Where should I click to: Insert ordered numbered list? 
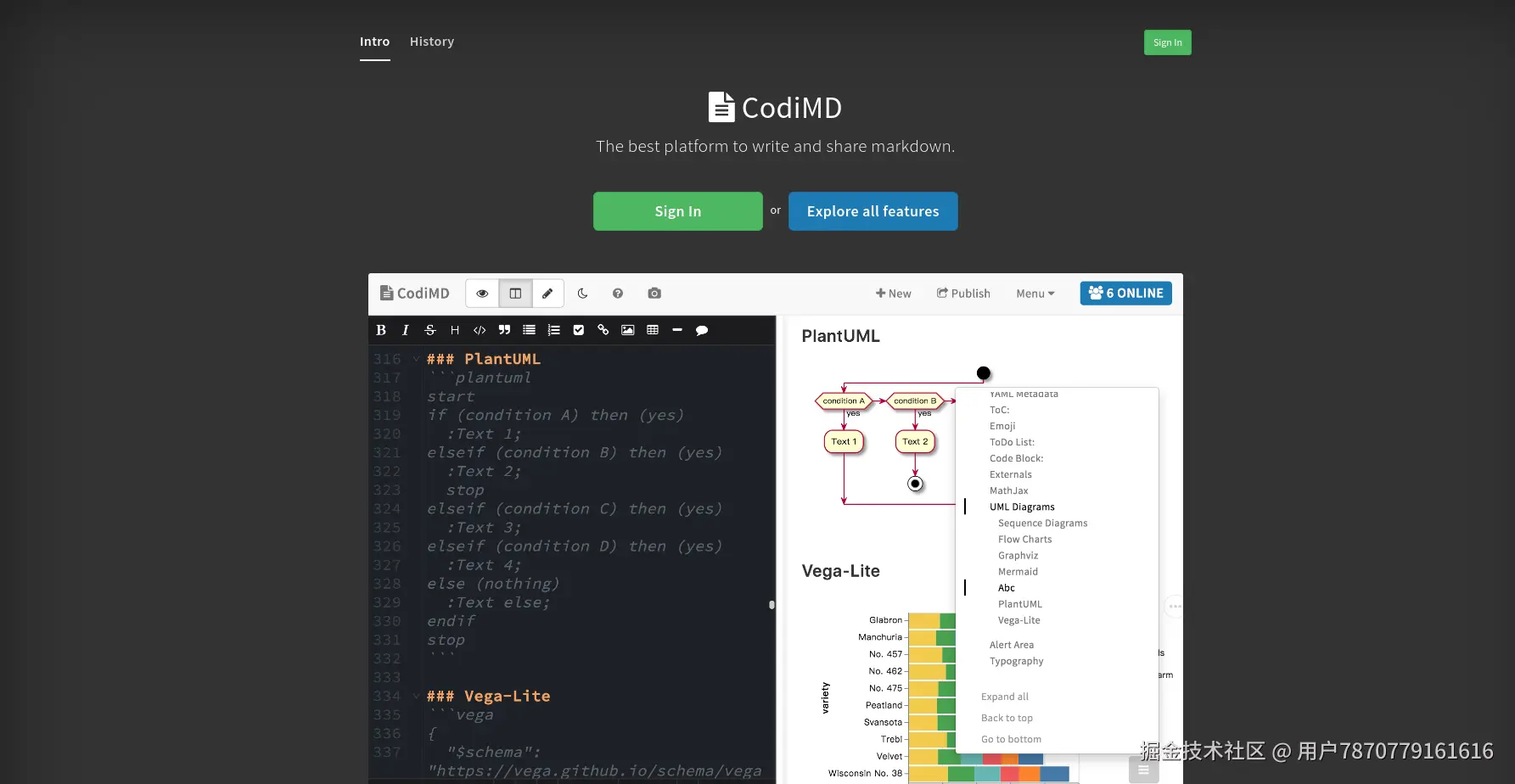click(554, 330)
